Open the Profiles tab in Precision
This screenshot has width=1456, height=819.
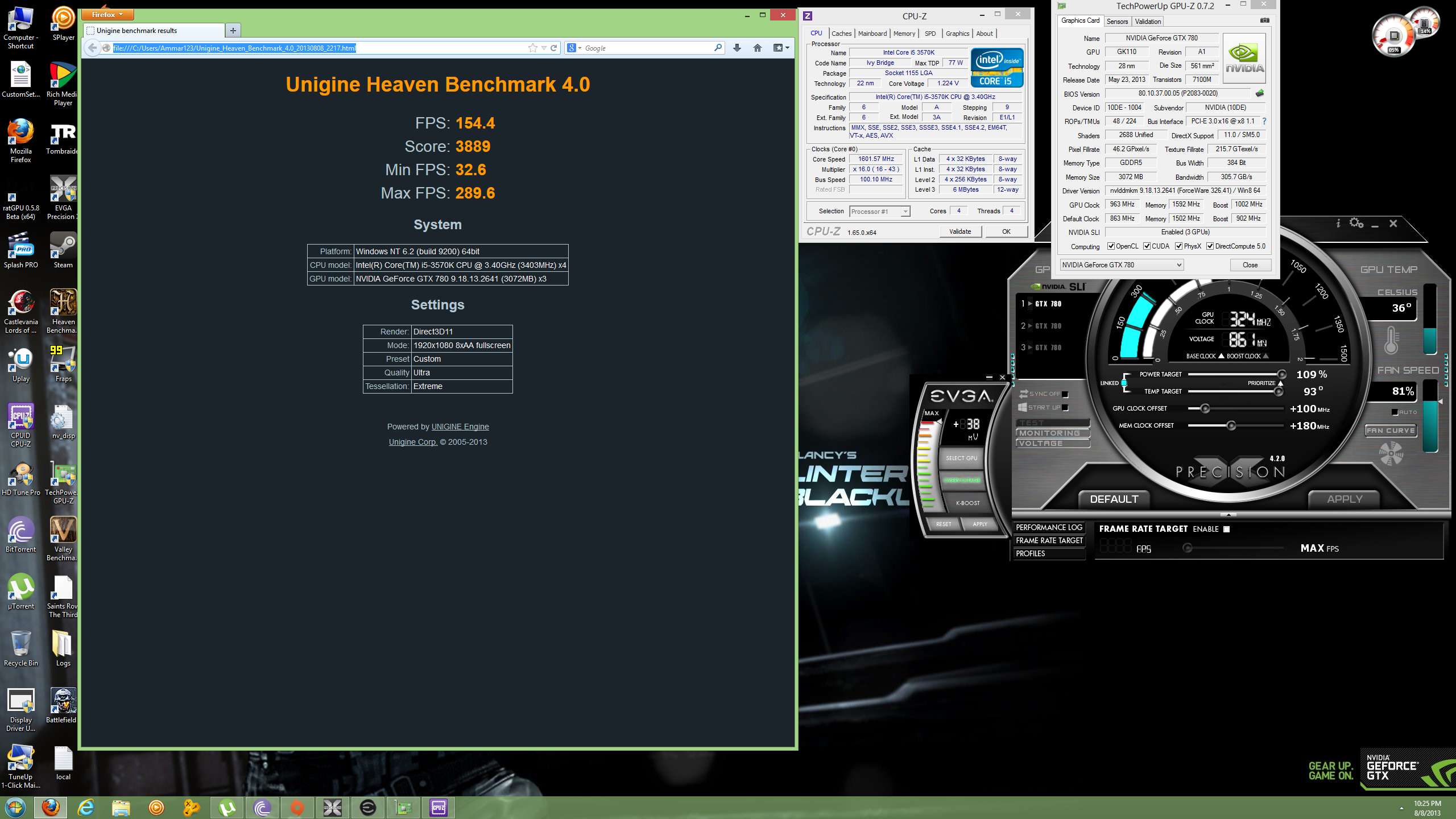1049,553
